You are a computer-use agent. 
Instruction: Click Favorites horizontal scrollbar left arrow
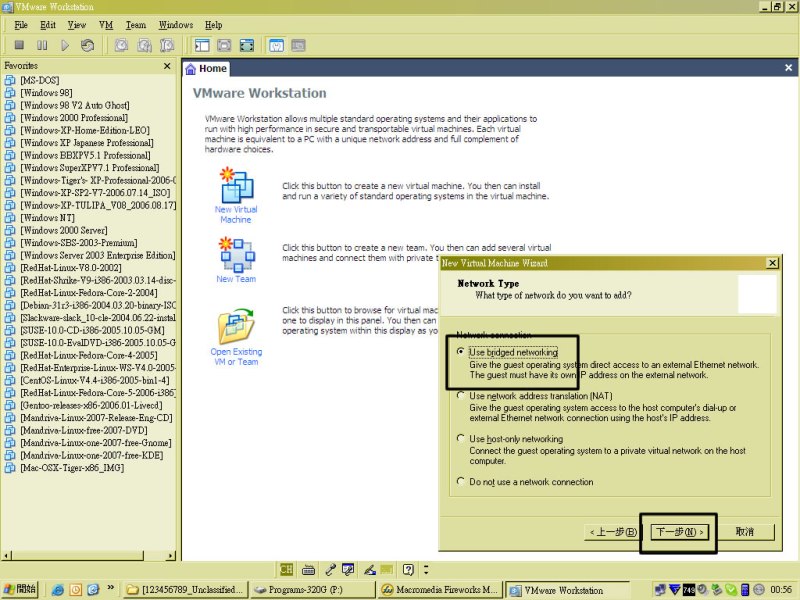[7, 555]
